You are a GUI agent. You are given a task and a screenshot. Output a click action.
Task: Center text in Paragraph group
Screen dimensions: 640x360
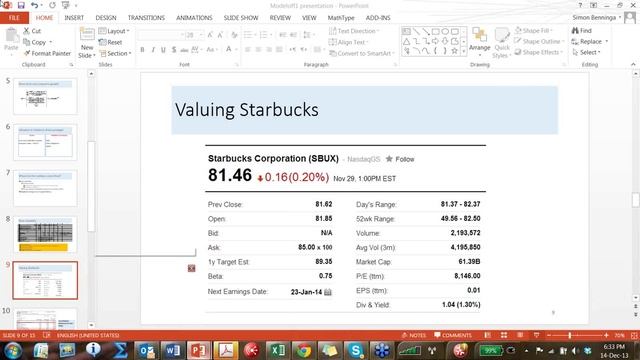coord(258,49)
